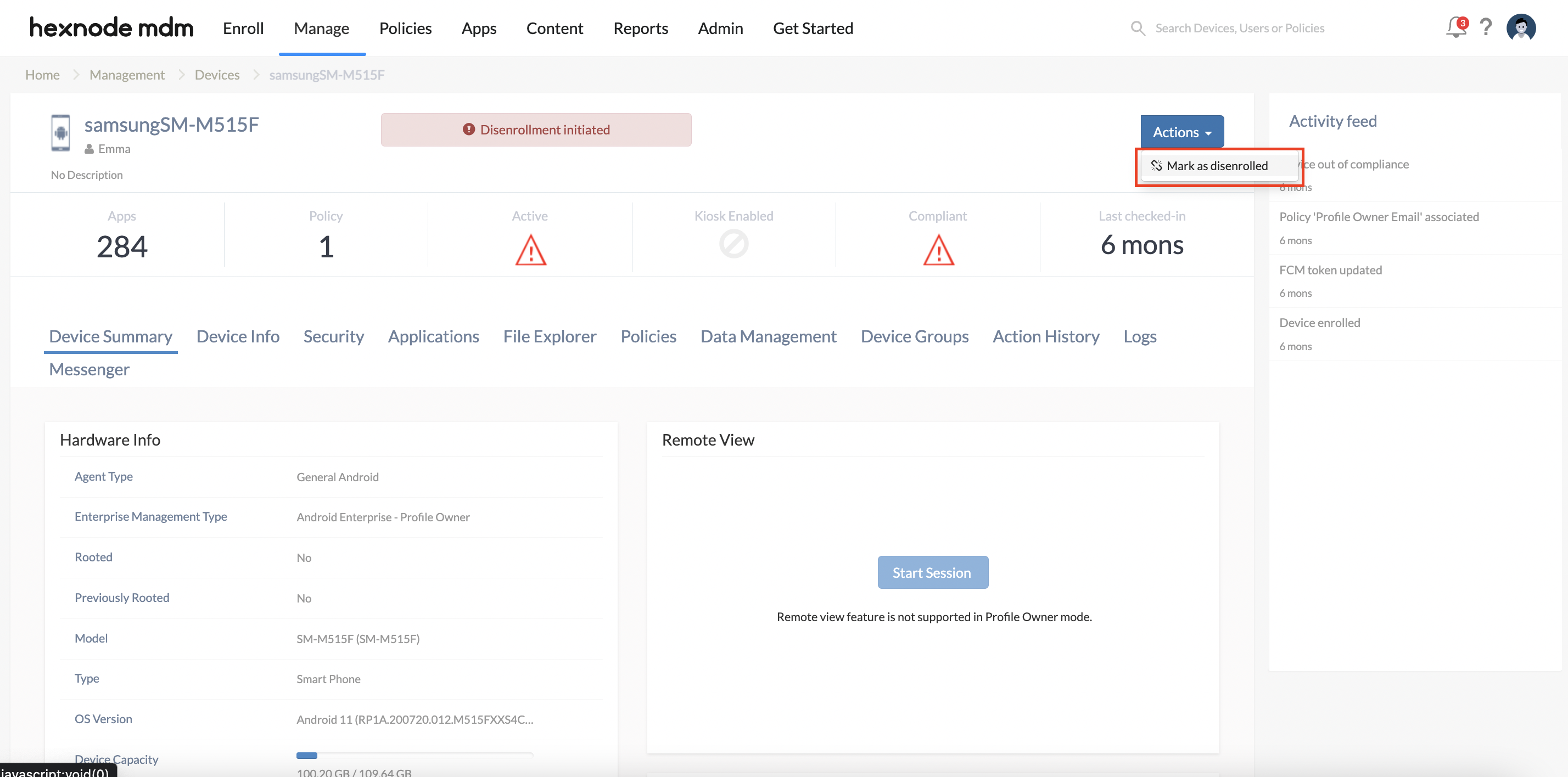Viewport: 1568px width, 777px height.
Task: Click the search magnifier icon
Action: 1138,28
